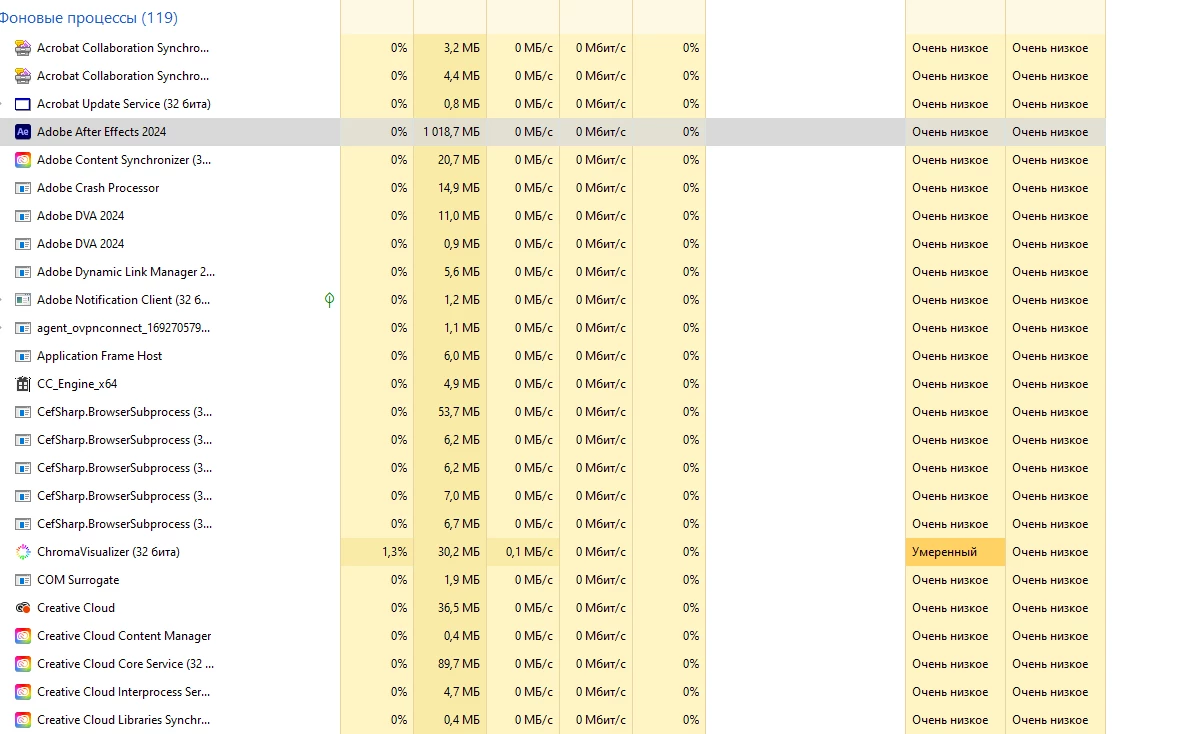The width and height of the screenshot is (1183, 734).
Task: Click icon of Adobe DVA 2024 using 11,0 МБ
Action: pos(23,216)
